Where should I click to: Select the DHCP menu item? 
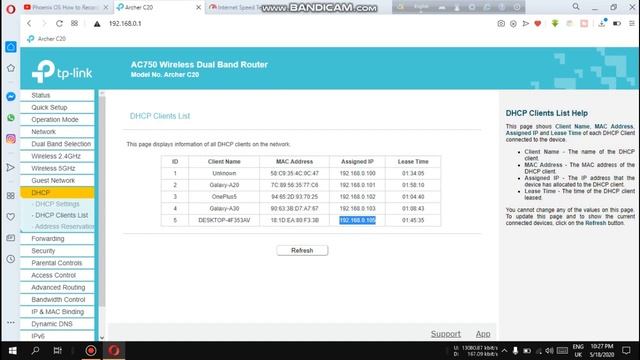point(57,193)
